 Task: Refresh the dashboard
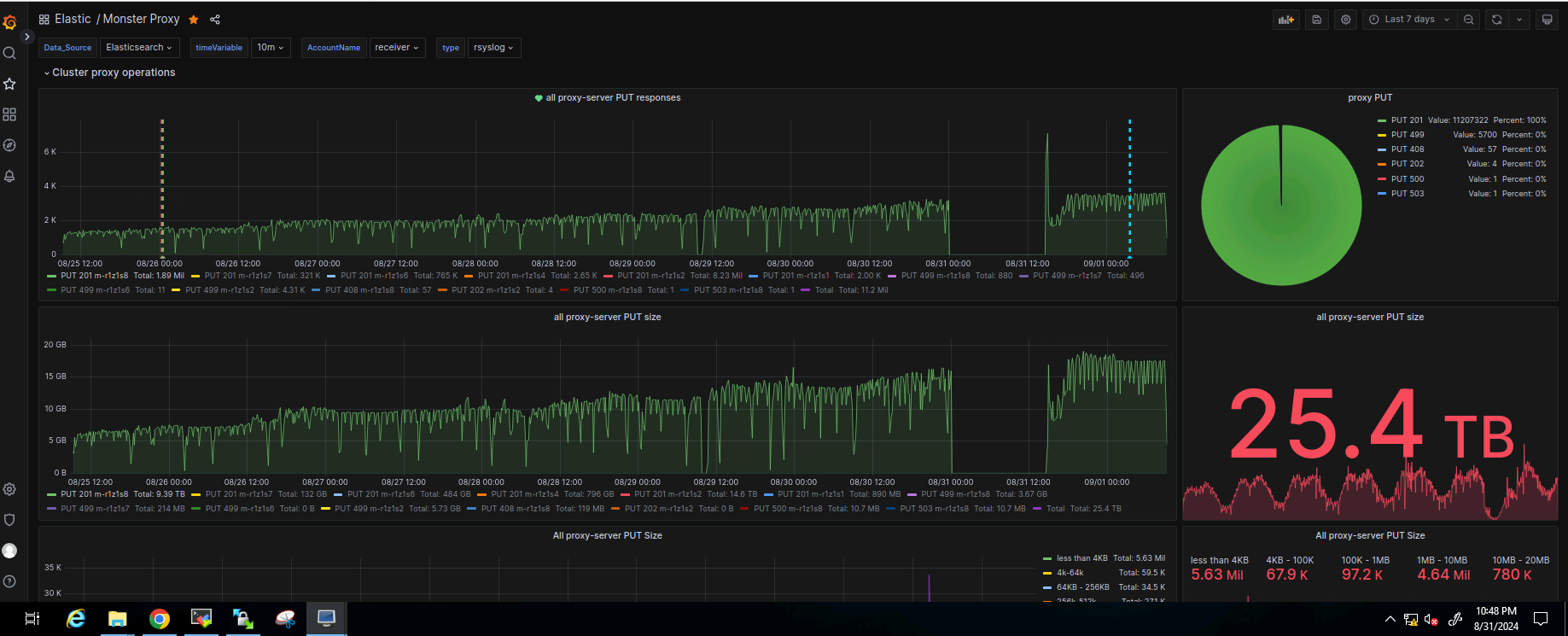(x=1496, y=20)
